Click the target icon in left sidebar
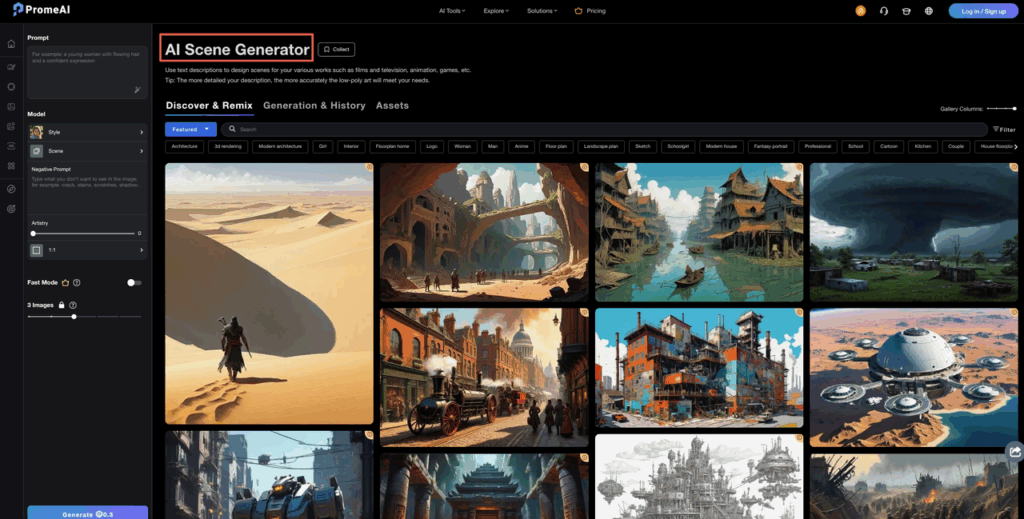Screen dimensions: 1024x519 [11, 209]
